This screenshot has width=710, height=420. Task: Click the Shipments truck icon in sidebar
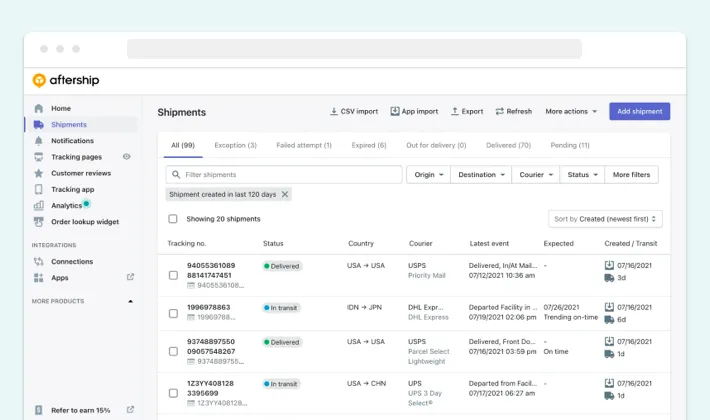point(38,124)
